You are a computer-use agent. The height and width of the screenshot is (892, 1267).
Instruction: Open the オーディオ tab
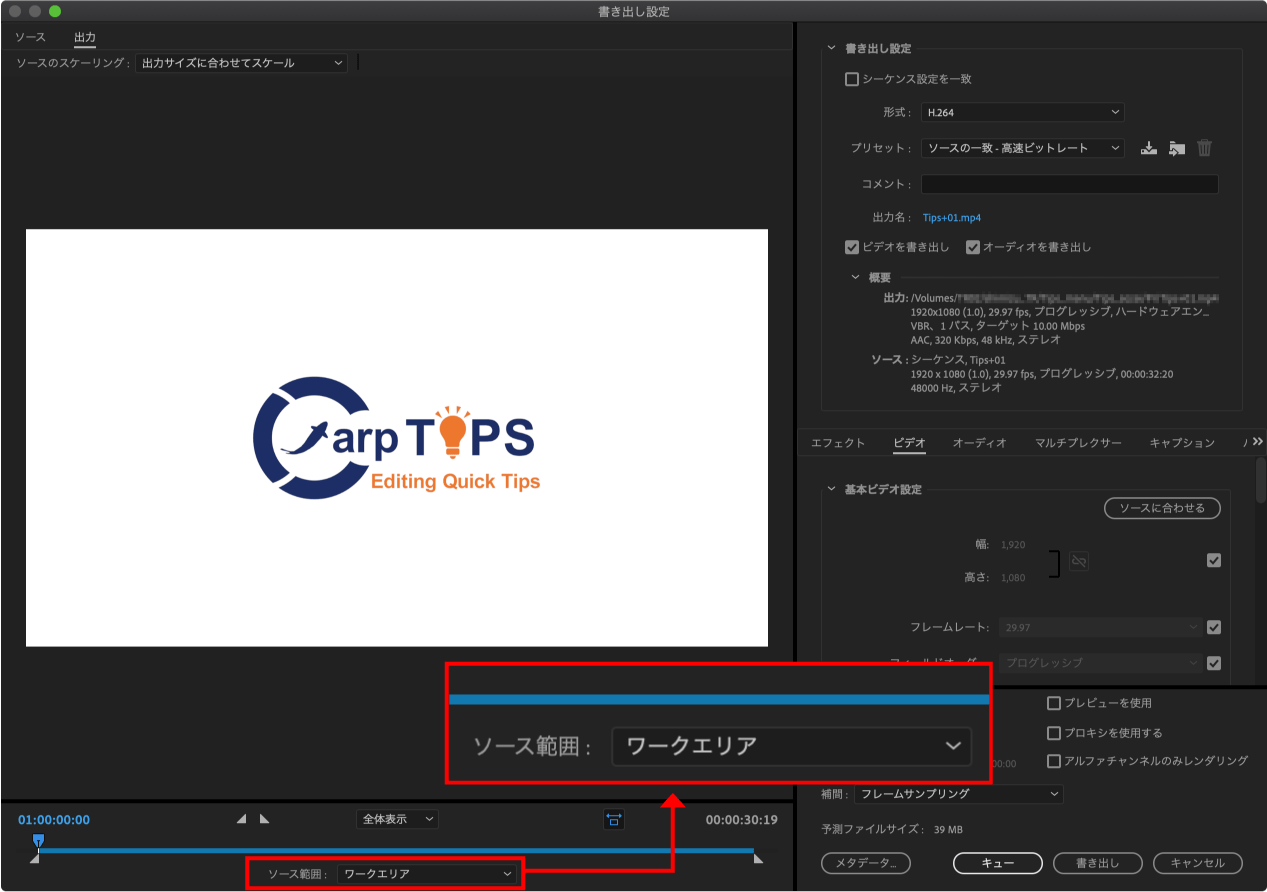(980, 442)
